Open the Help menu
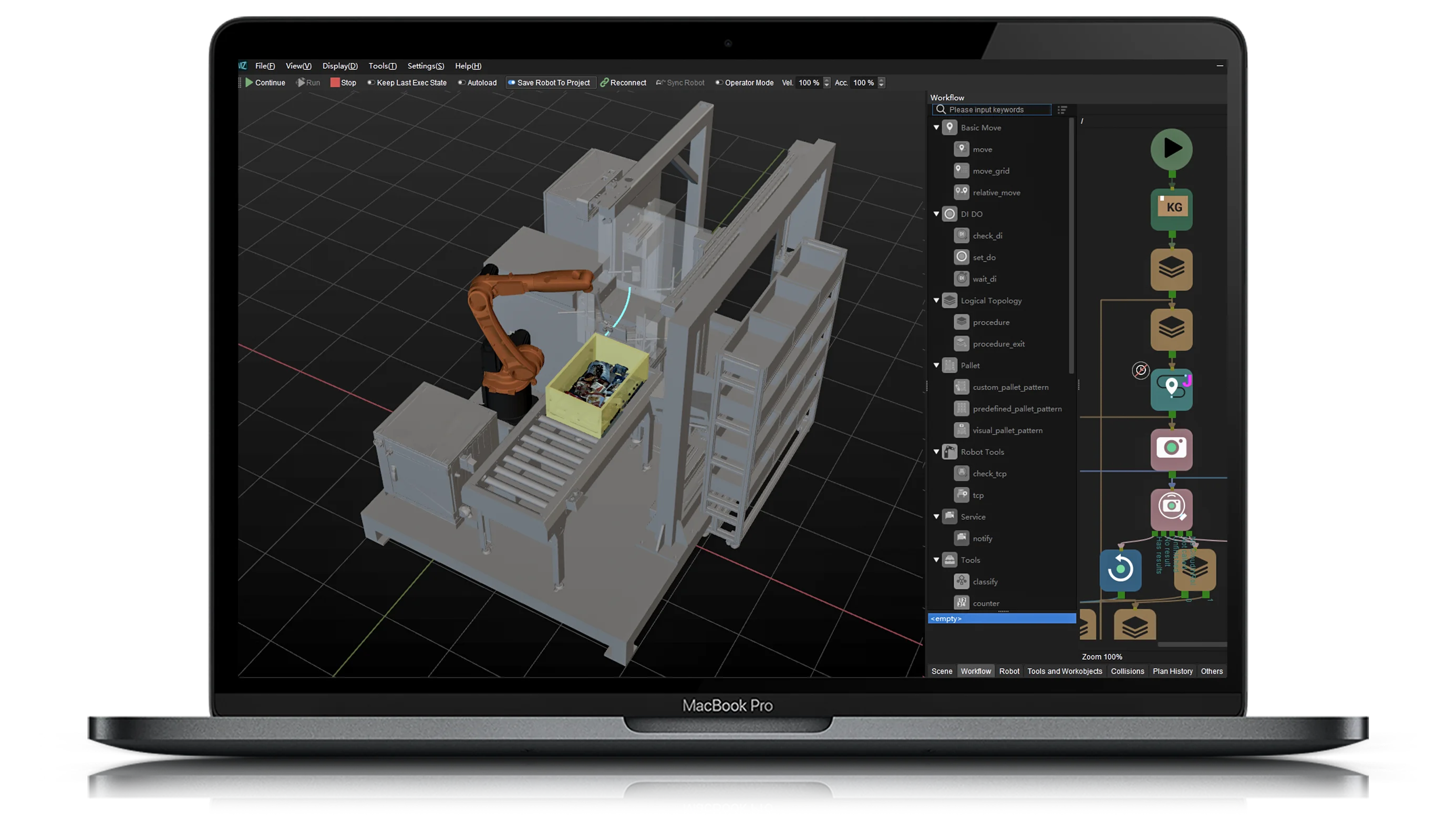The height and width of the screenshot is (819, 1456). pyautogui.click(x=468, y=66)
